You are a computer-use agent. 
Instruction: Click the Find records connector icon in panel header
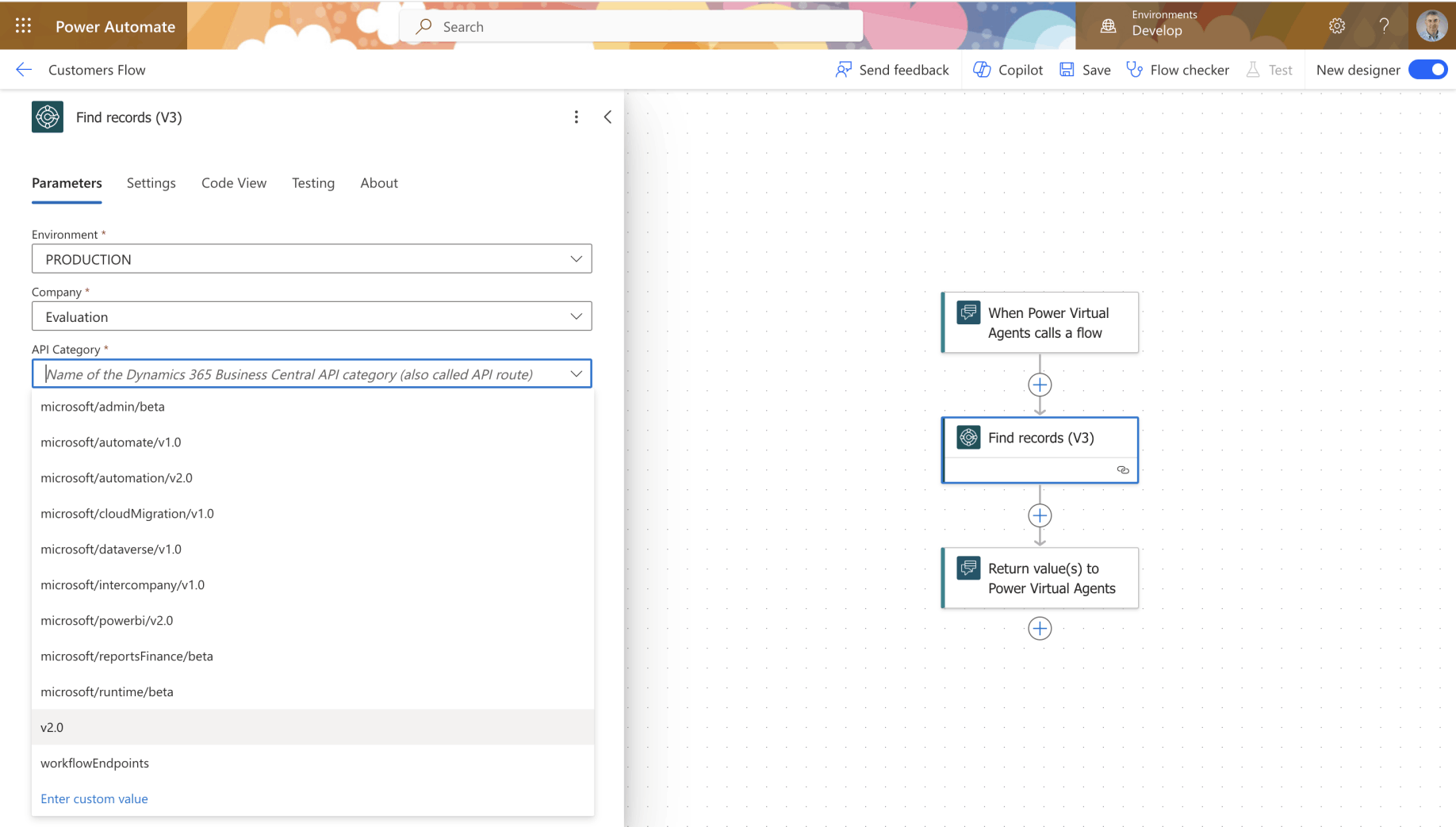click(x=48, y=117)
